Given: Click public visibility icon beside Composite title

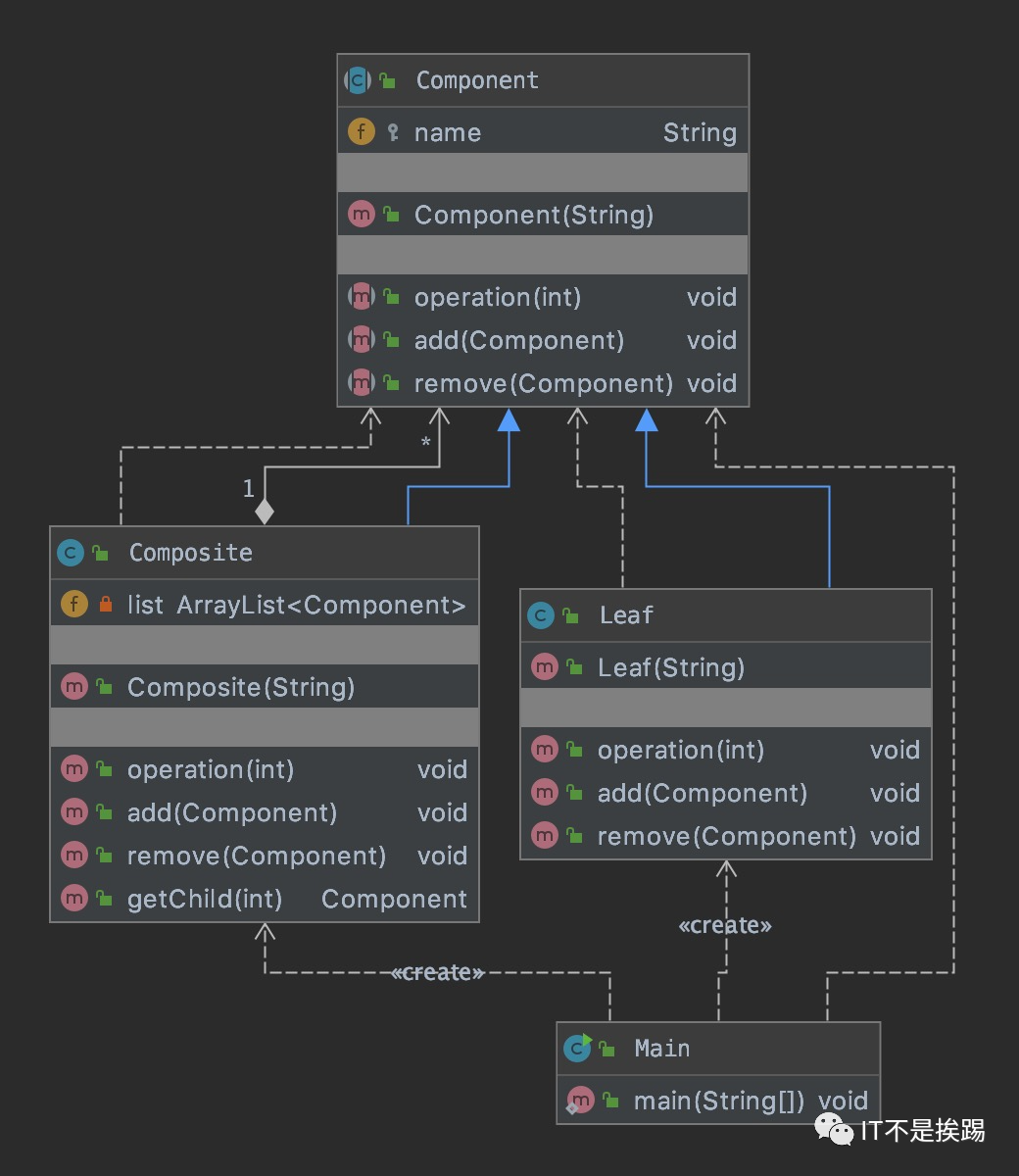Looking at the screenshot, I should (100, 554).
